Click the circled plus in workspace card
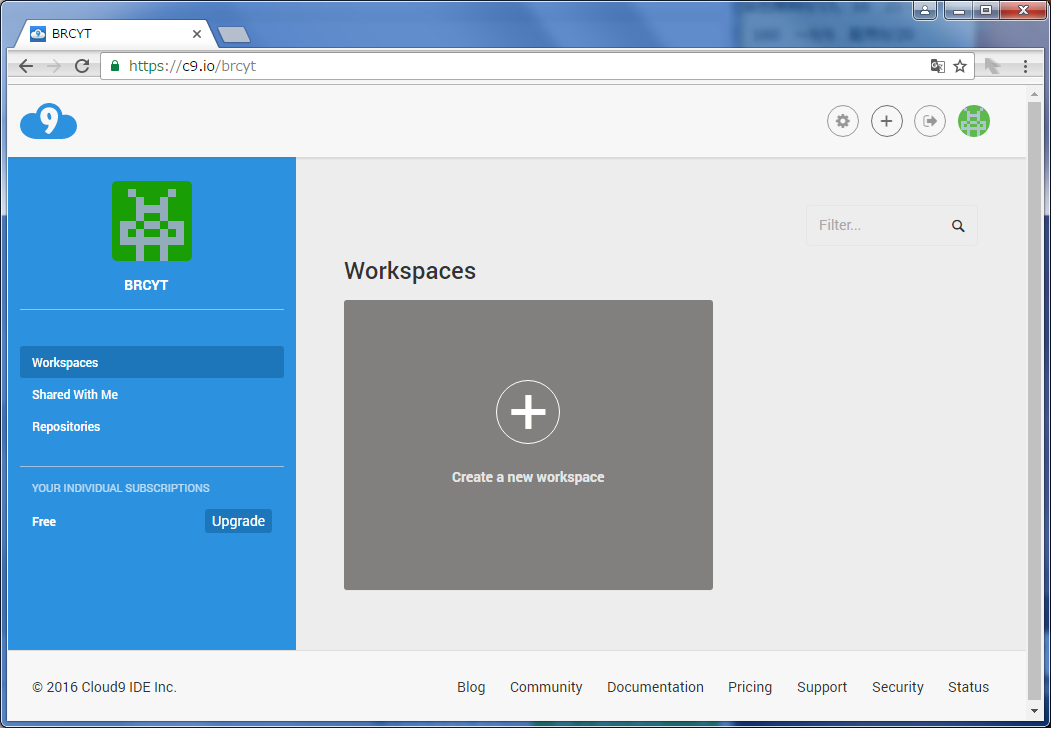The image size is (1051, 736). pyautogui.click(x=528, y=412)
